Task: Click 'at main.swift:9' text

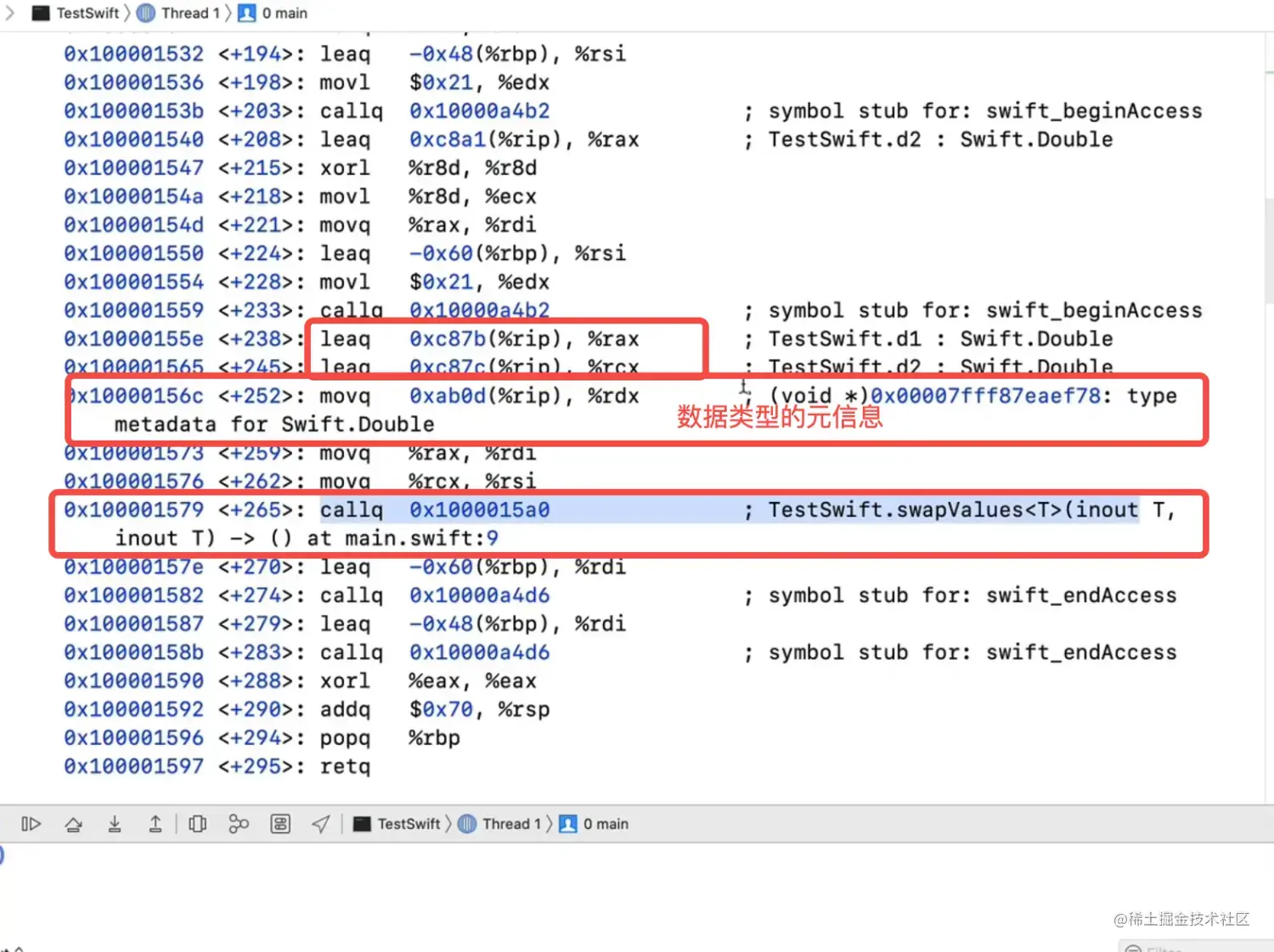Action: [x=403, y=538]
